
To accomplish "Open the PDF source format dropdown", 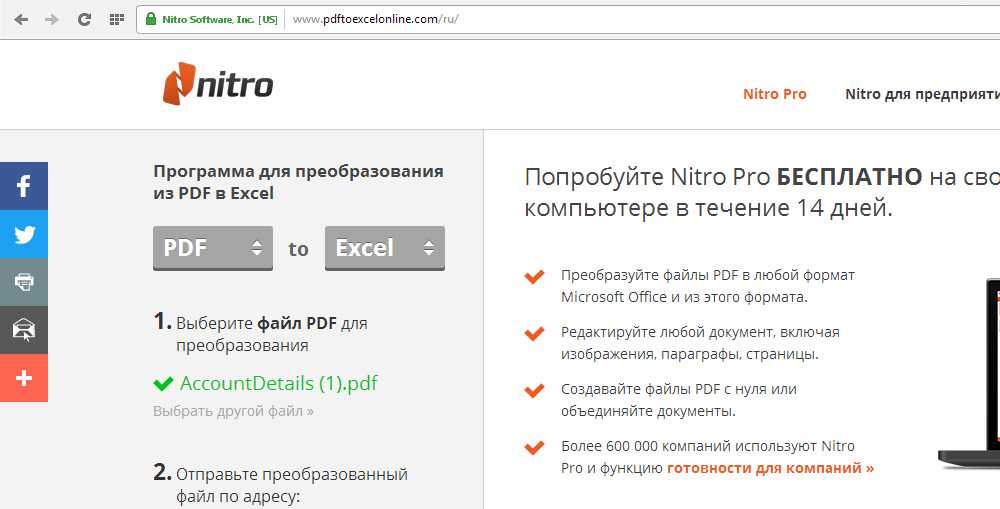I will pos(213,248).
